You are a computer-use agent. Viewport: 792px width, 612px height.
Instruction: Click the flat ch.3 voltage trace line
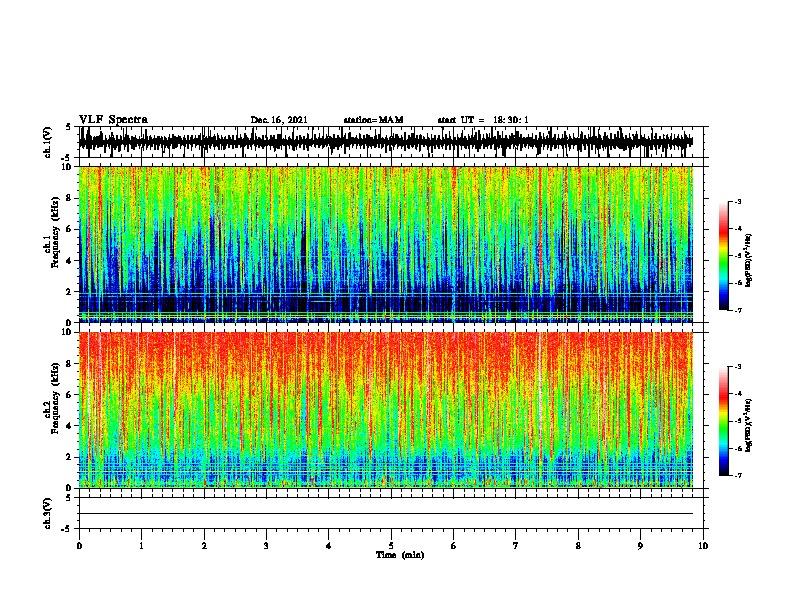[386, 514]
